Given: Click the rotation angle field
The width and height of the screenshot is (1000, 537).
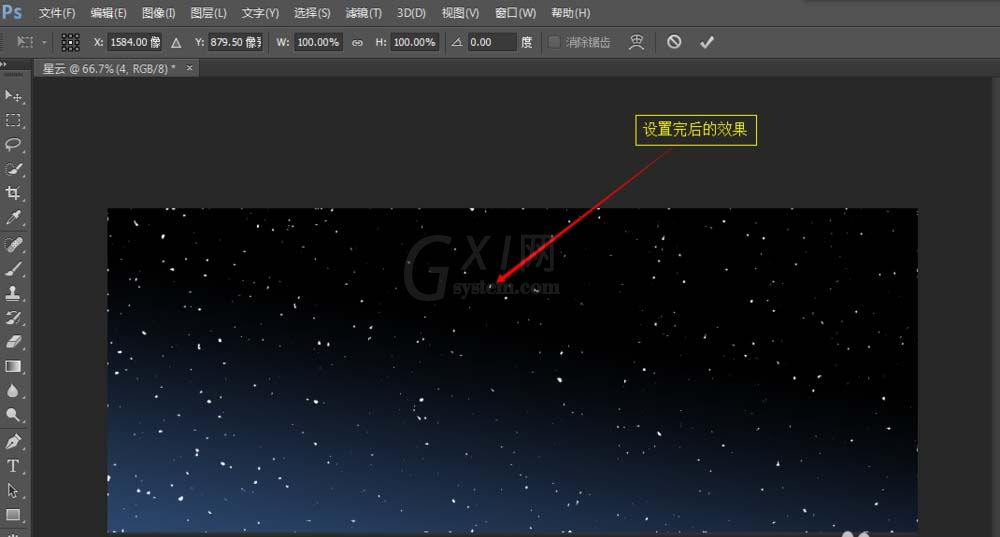Looking at the screenshot, I should click(491, 42).
